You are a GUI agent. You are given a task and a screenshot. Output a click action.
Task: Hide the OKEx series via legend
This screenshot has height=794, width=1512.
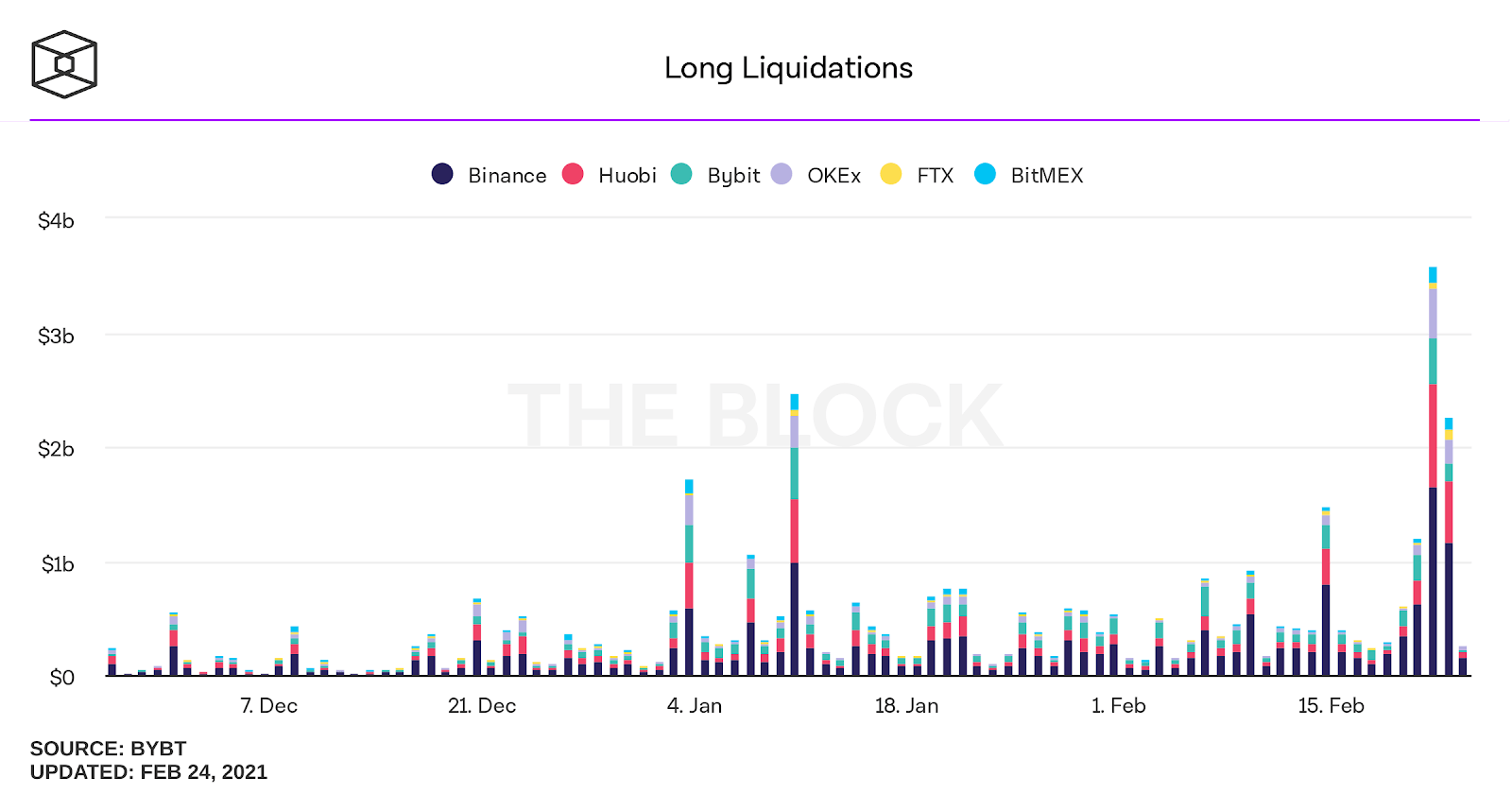click(x=816, y=175)
